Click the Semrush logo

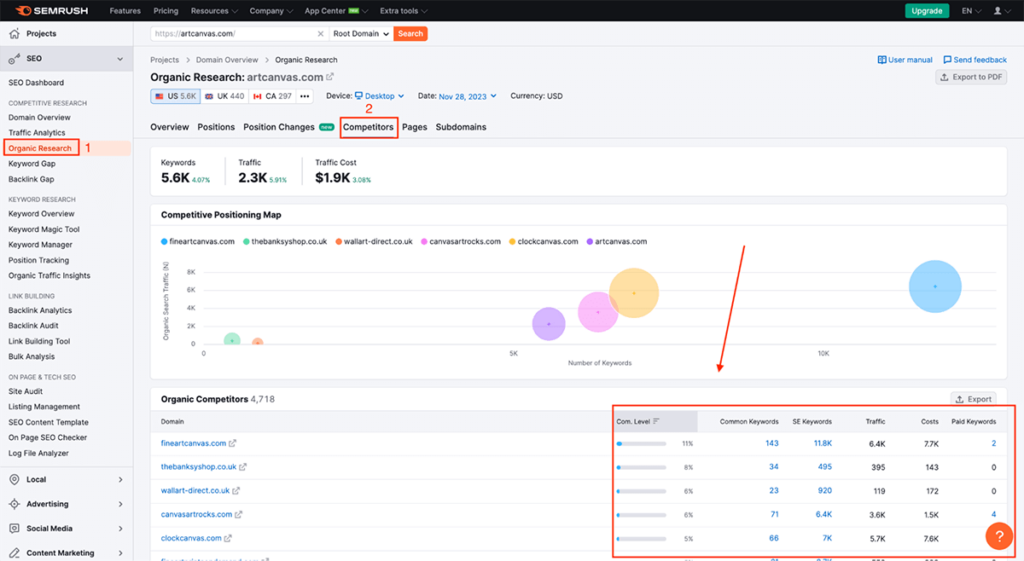[52, 10]
